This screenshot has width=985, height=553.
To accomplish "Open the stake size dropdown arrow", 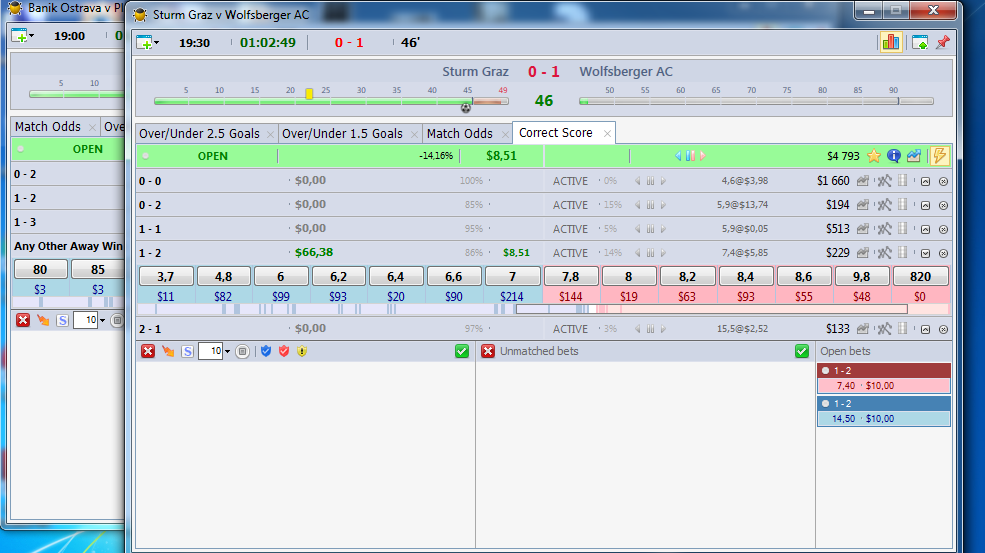I will tap(227, 352).
